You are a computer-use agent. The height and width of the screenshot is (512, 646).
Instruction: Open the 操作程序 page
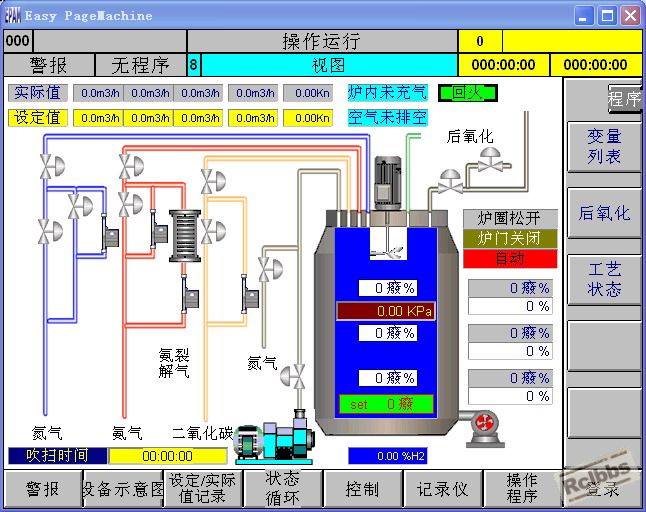[522, 489]
